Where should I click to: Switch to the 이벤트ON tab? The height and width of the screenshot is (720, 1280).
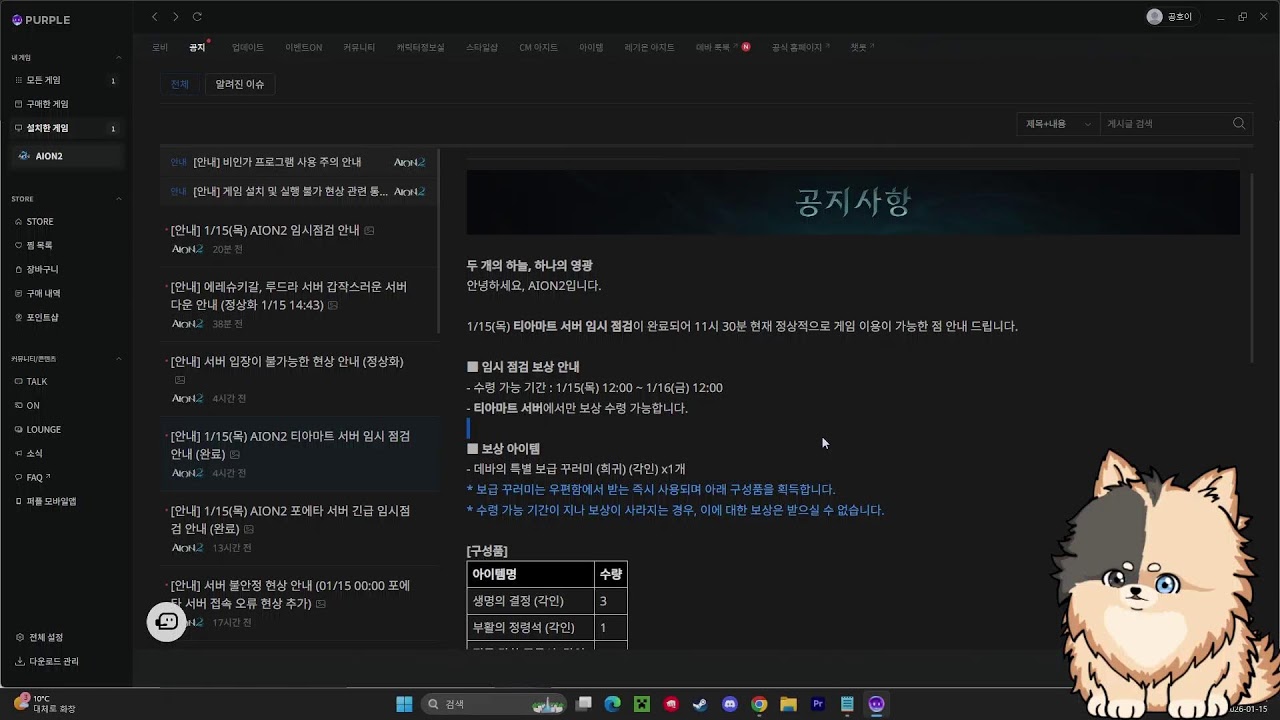point(304,48)
